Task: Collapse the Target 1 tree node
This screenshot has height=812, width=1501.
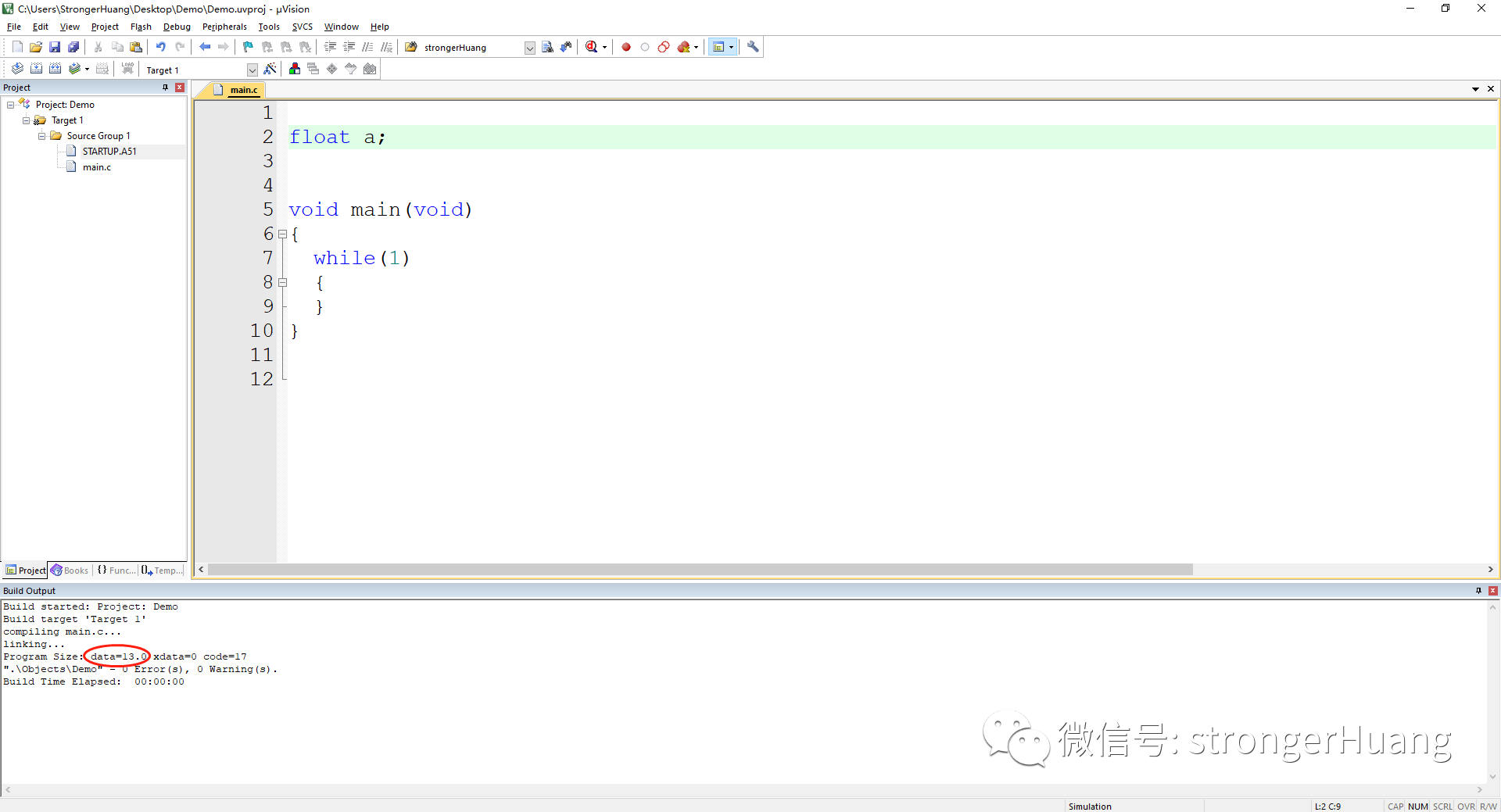Action: pos(27,120)
